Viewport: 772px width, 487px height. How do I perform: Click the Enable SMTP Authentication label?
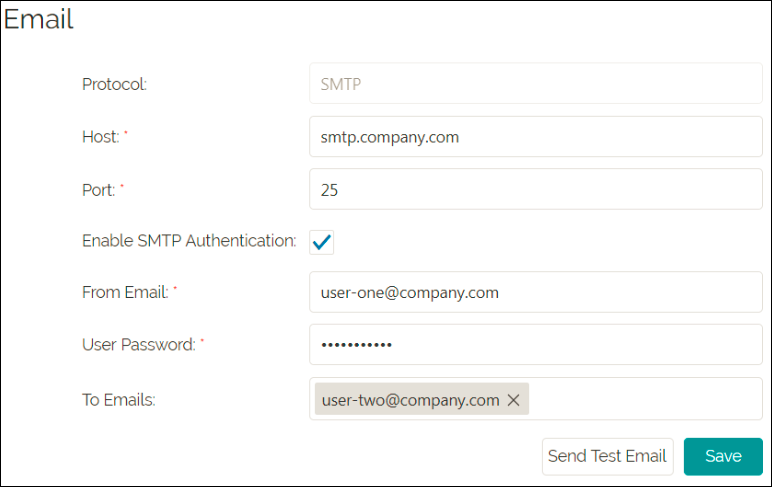(x=189, y=241)
